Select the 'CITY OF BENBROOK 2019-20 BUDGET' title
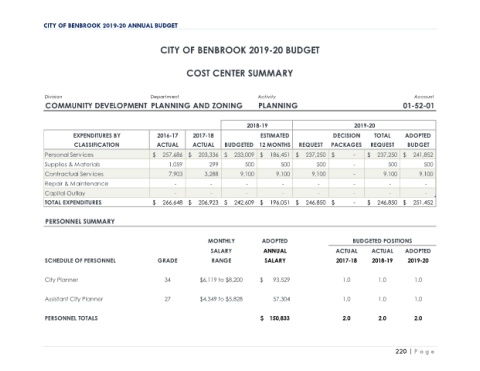Screen dimensions: 480x371 (x=240, y=50)
